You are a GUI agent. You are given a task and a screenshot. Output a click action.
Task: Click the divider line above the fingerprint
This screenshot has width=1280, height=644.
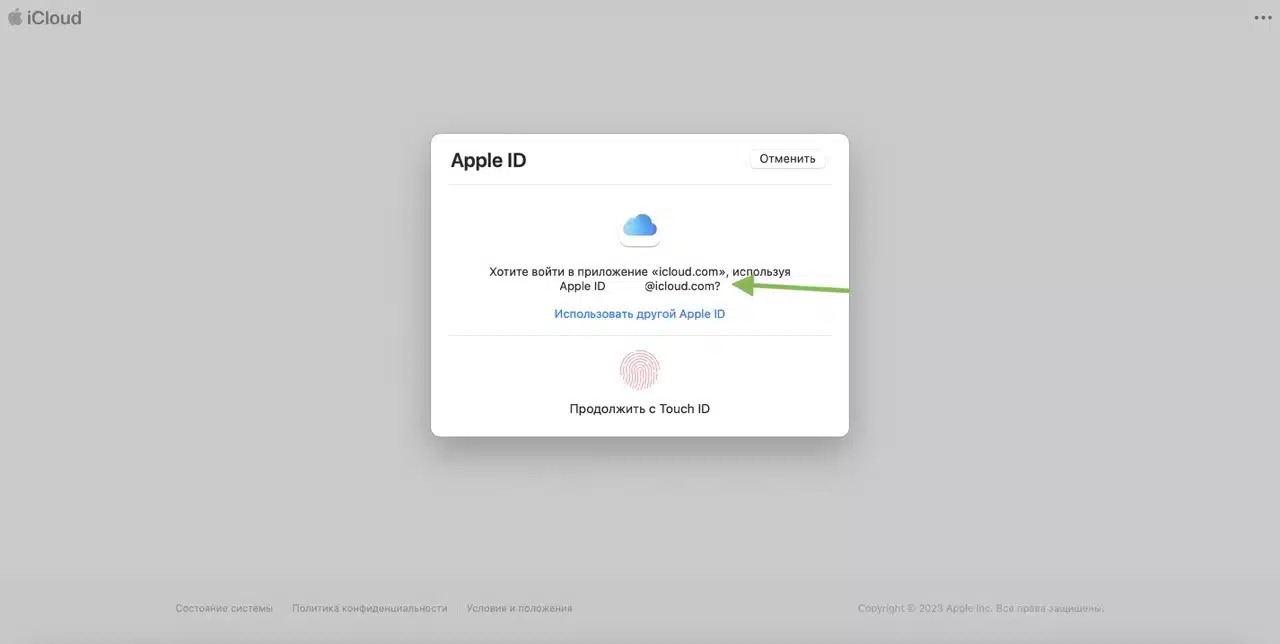[640, 335]
